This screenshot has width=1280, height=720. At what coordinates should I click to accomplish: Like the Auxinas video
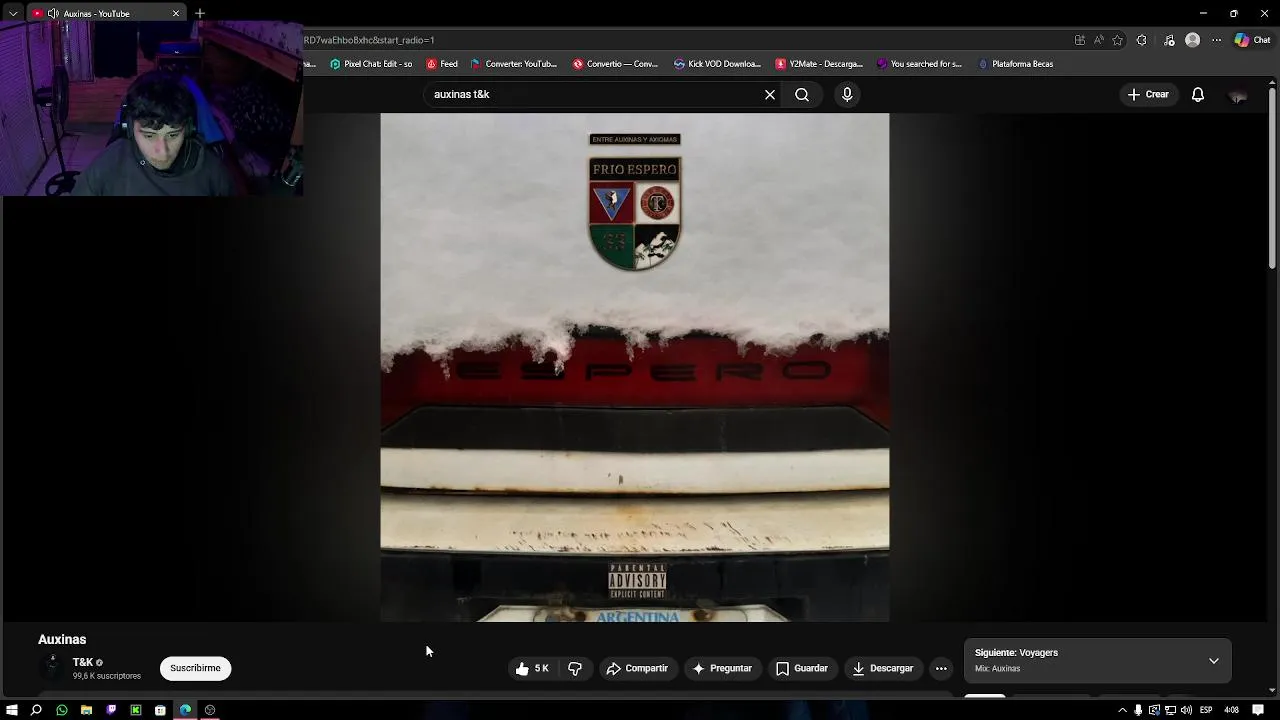pos(532,668)
